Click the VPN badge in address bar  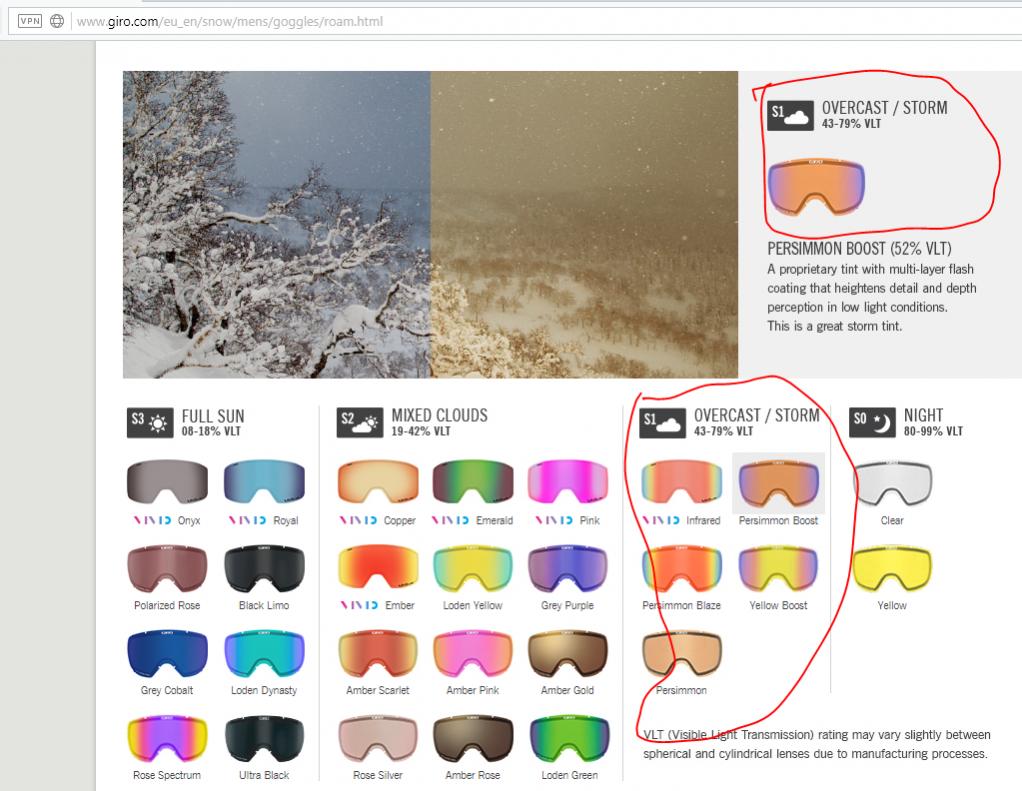29,21
